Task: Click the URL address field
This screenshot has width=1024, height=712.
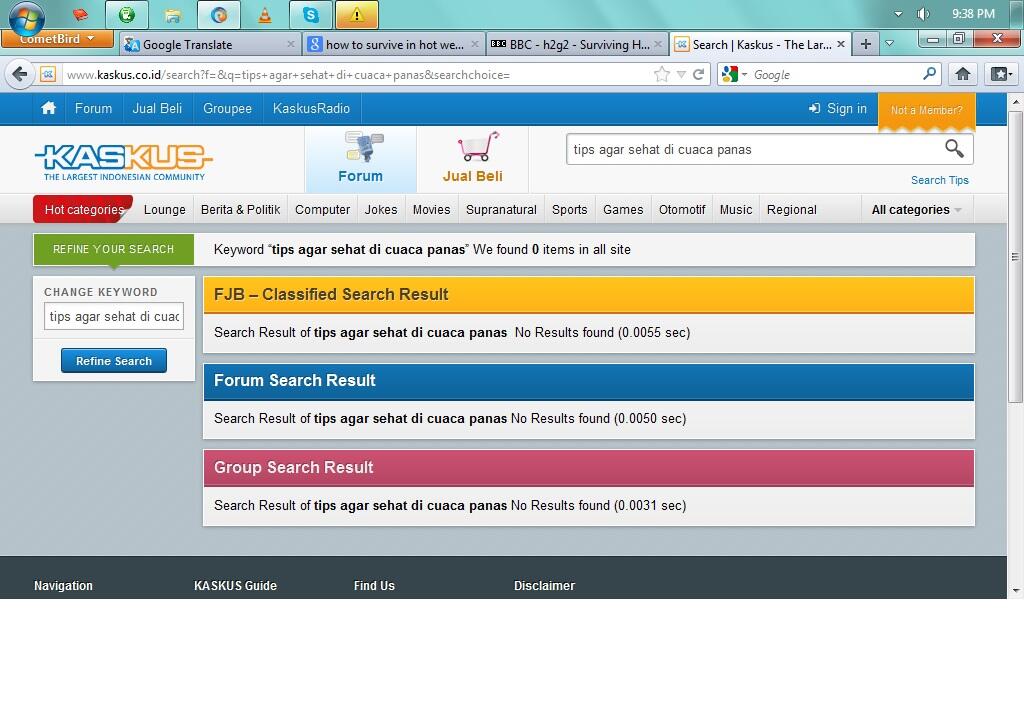Action: [x=356, y=74]
